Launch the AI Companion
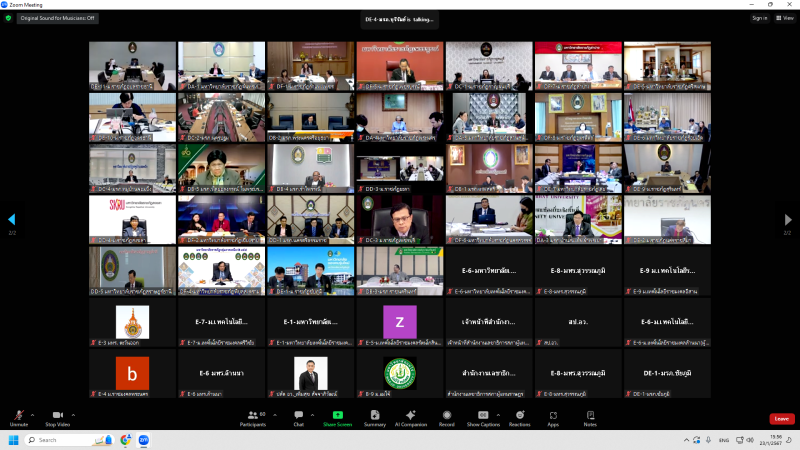This screenshot has height=450, width=800. pyautogui.click(x=411, y=417)
